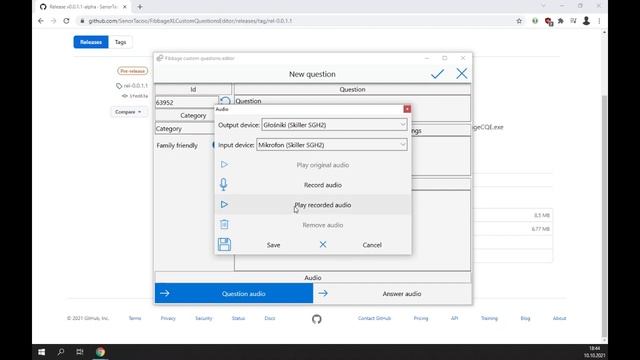This screenshot has height=360, width=640.
Task: Open Answer audio section
Action: pyautogui.click(x=392, y=293)
